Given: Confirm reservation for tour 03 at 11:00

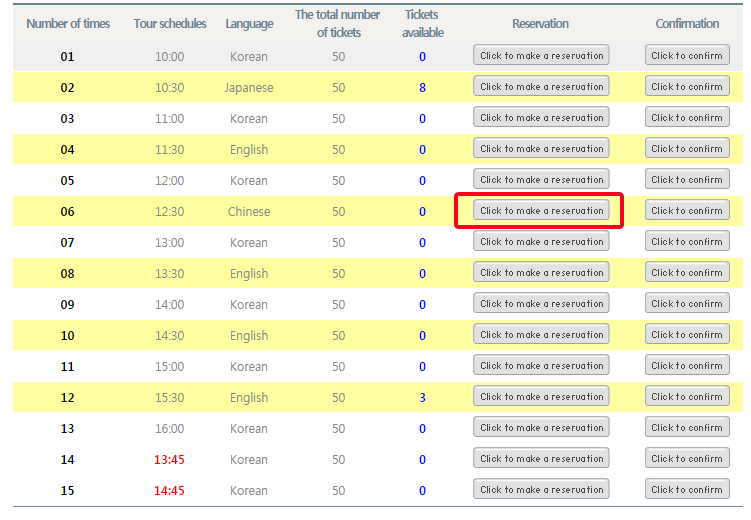Looking at the screenshot, I should click(x=687, y=117).
